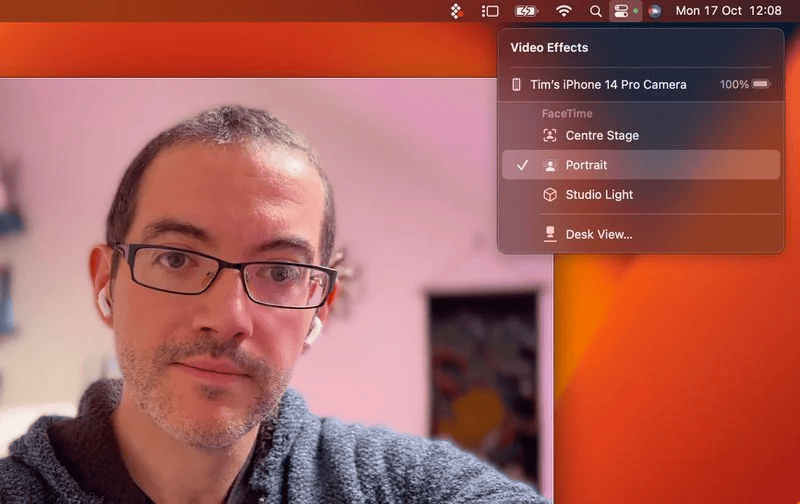The image size is (800, 504).
Task: Click the Stage Manager menu bar icon
Action: tap(490, 11)
